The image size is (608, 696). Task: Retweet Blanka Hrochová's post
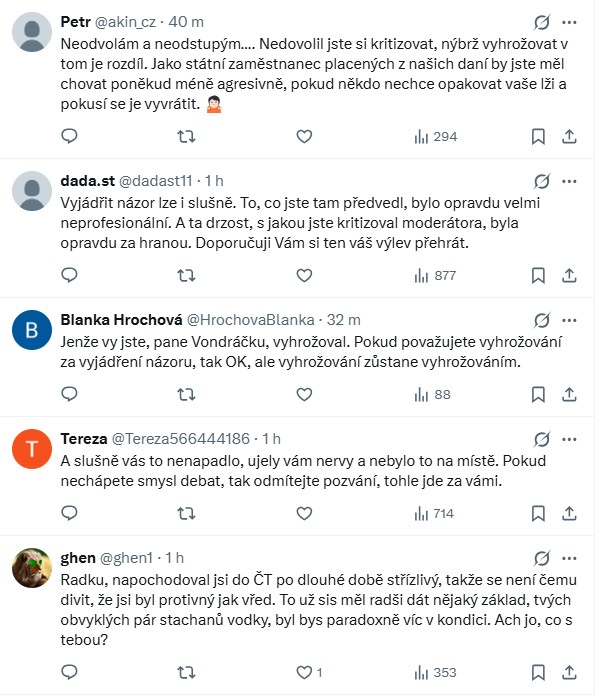185,395
